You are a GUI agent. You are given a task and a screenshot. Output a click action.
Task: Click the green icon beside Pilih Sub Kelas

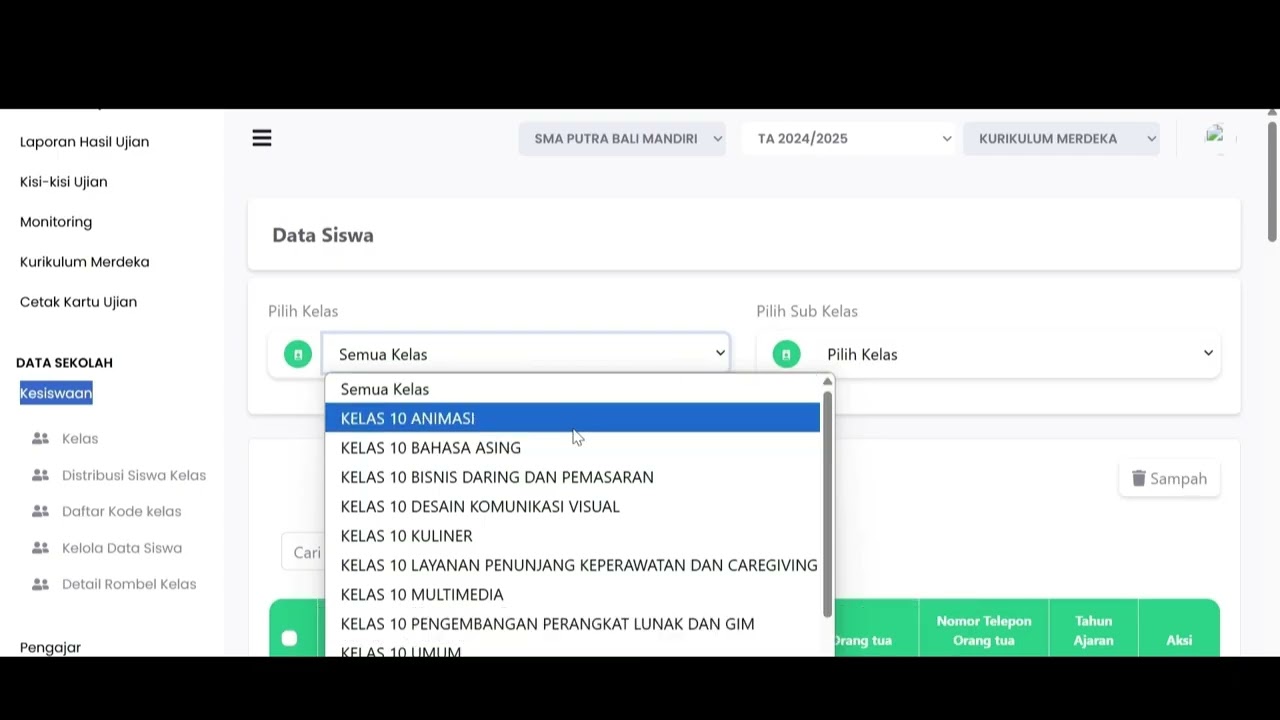click(786, 354)
